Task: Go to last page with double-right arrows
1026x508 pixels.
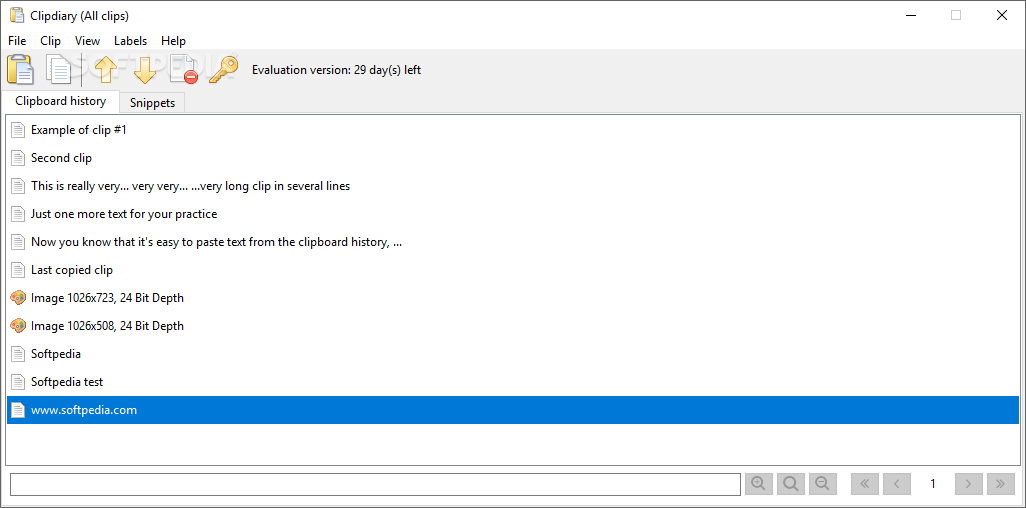Action: pyautogui.click(x=1000, y=484)
